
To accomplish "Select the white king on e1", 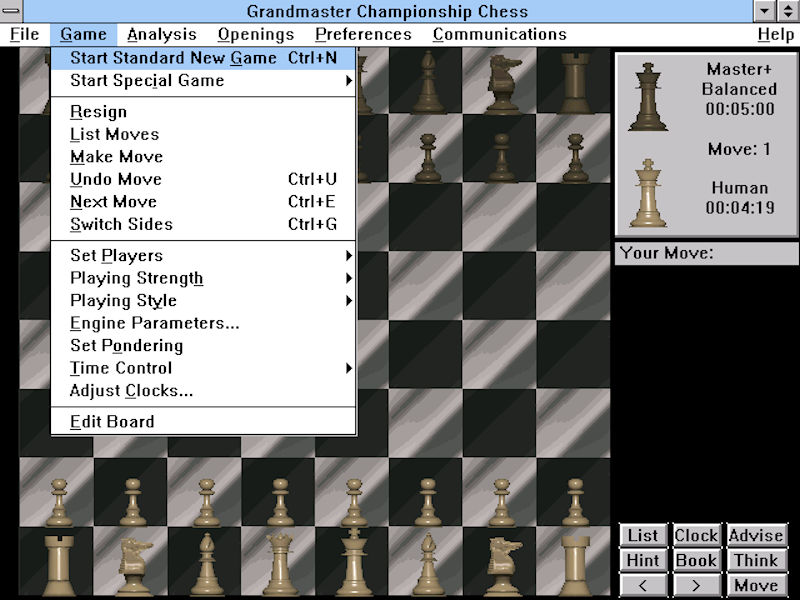I will pyautogui.click(x=353, y=562).
